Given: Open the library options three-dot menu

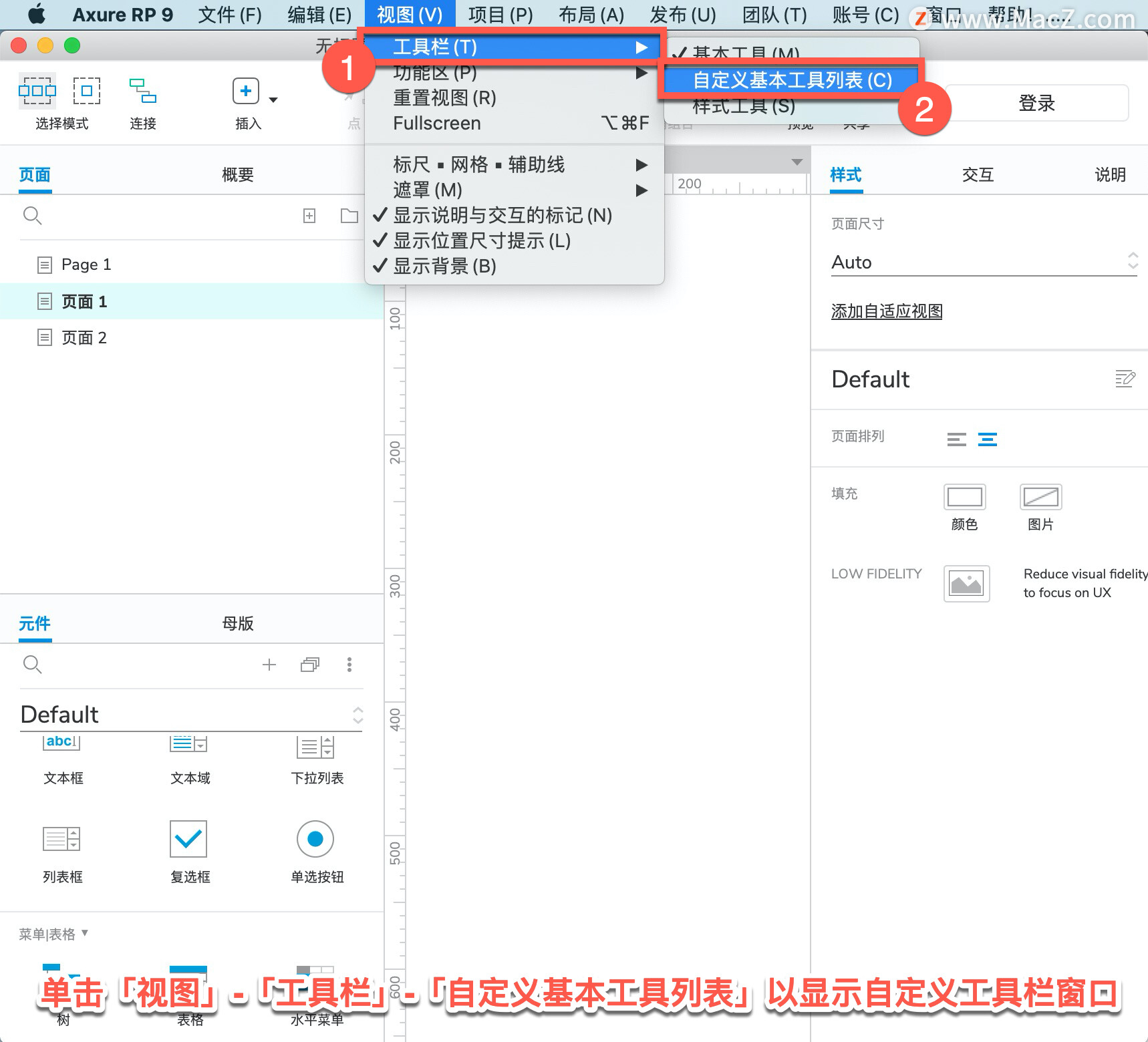Looking at the screenshot, I should point(349,665).
